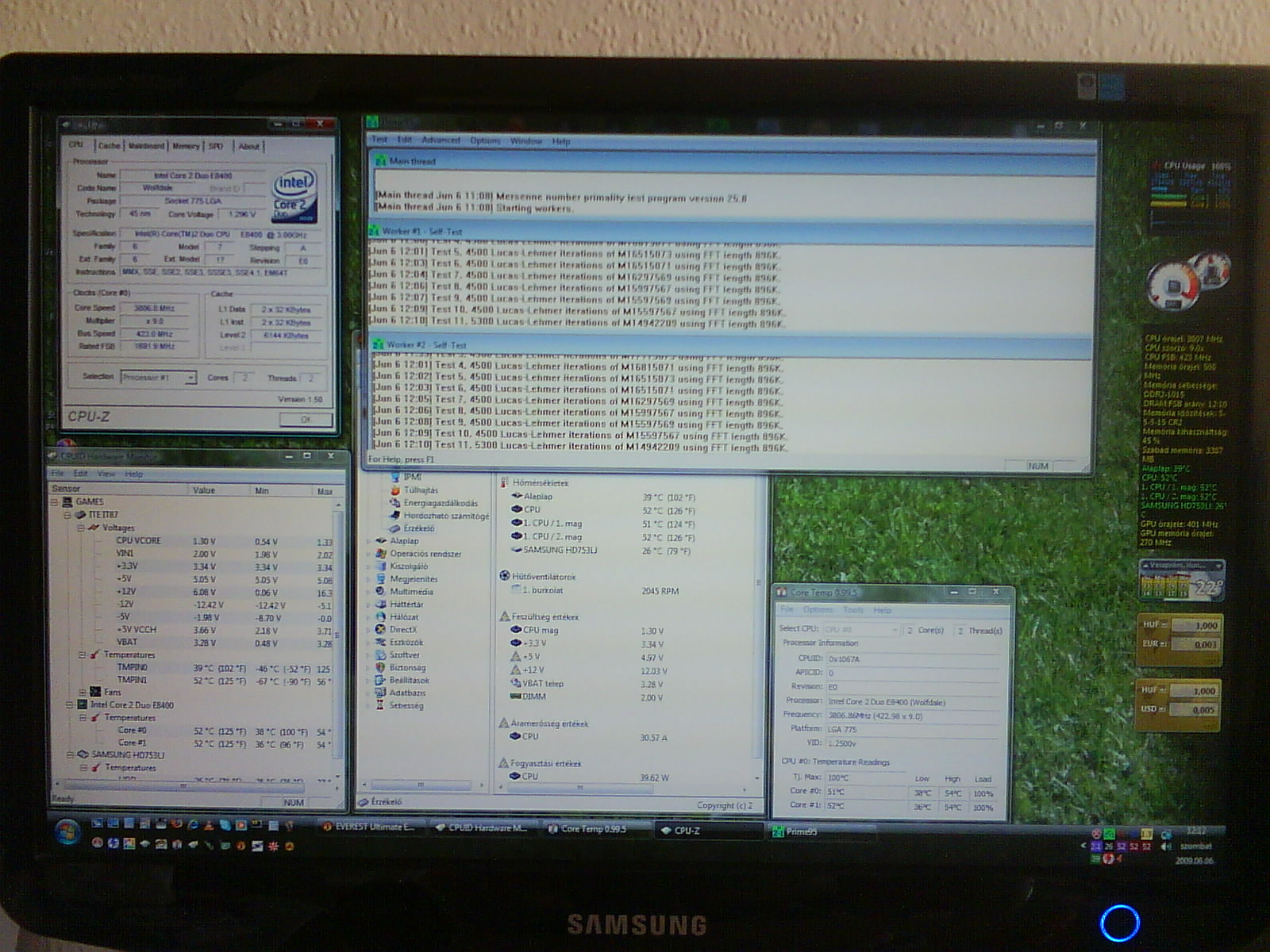This screenshot has height=952, width=1270.
Task: Open the About tab in CPU-Z
Action: tap(249, 146)
